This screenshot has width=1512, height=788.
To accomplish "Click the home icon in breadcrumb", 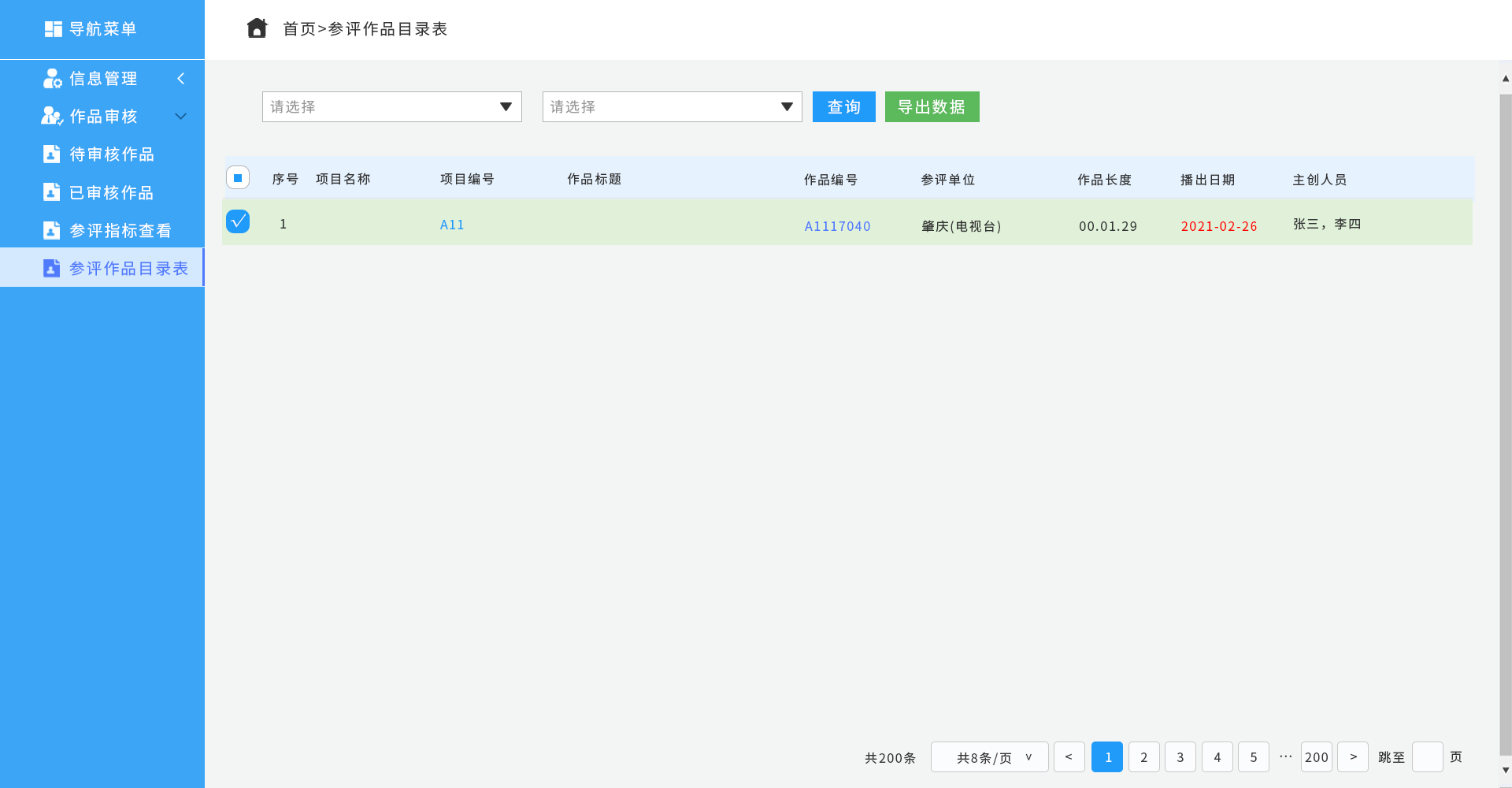I will (x=257, y=28).
